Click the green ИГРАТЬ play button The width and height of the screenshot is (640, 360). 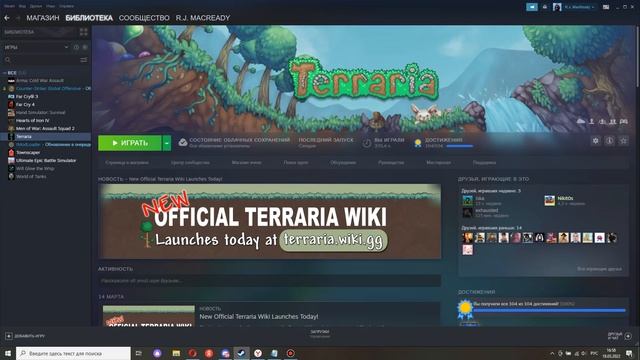click(x=130, y=143)
